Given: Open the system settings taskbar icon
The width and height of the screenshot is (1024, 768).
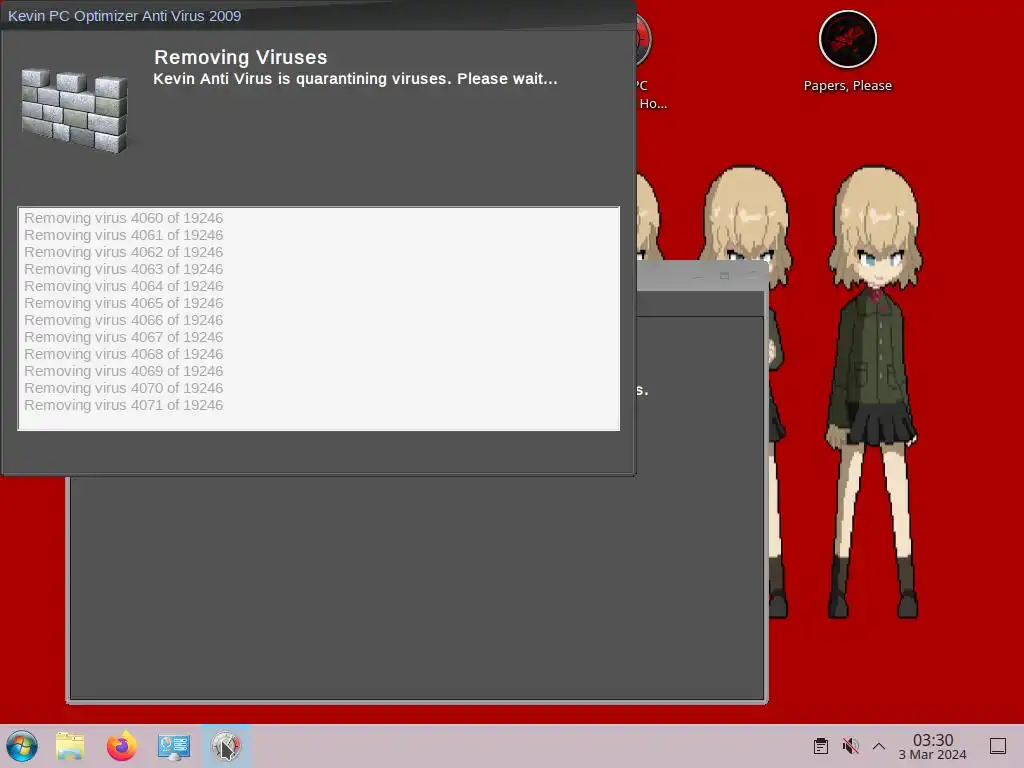Looking at the screenshot, I should [x=174, y=746].
